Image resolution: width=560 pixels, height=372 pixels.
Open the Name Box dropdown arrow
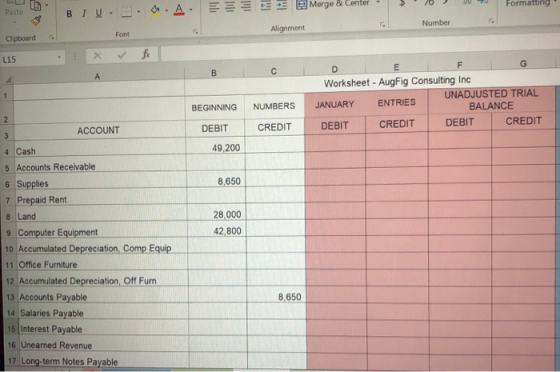point(59,57)
